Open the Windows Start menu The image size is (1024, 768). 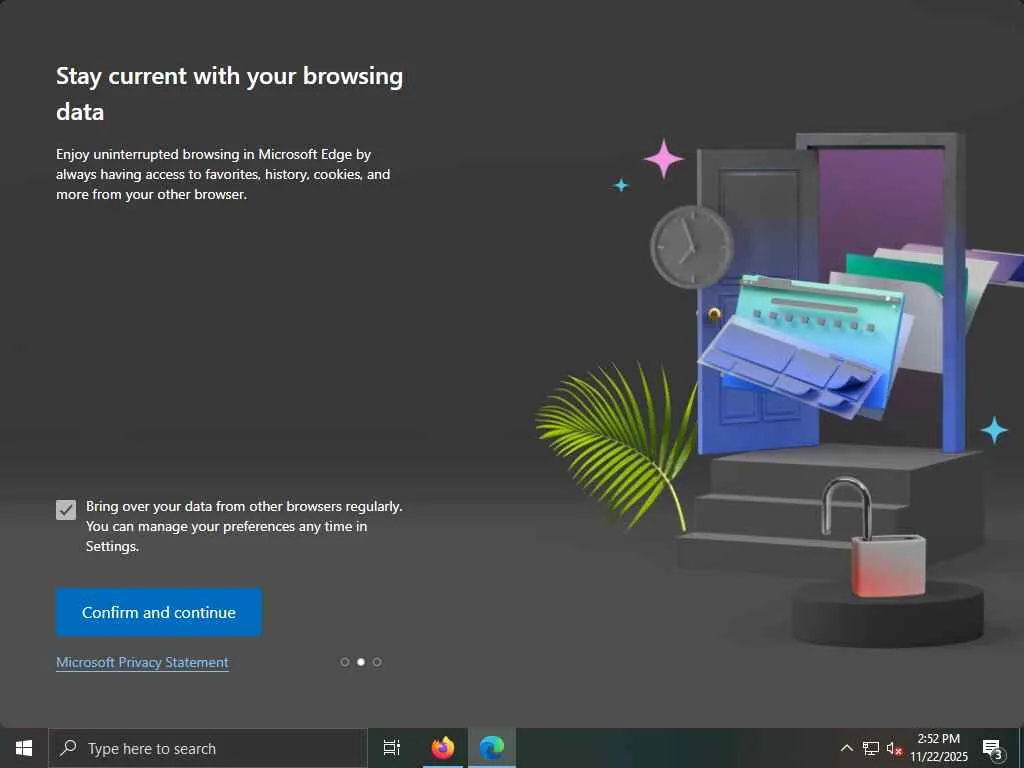[x=24, y=748]
